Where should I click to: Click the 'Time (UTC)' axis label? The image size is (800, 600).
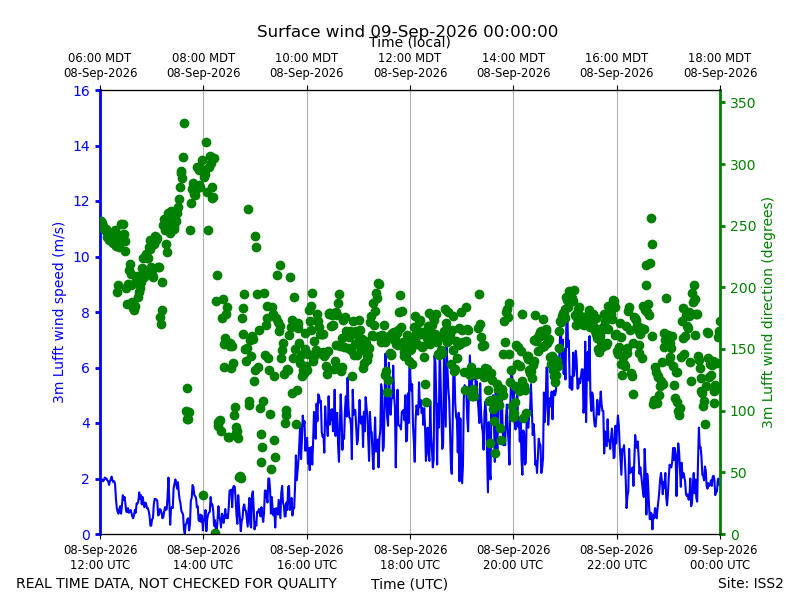tap(409, 584)
